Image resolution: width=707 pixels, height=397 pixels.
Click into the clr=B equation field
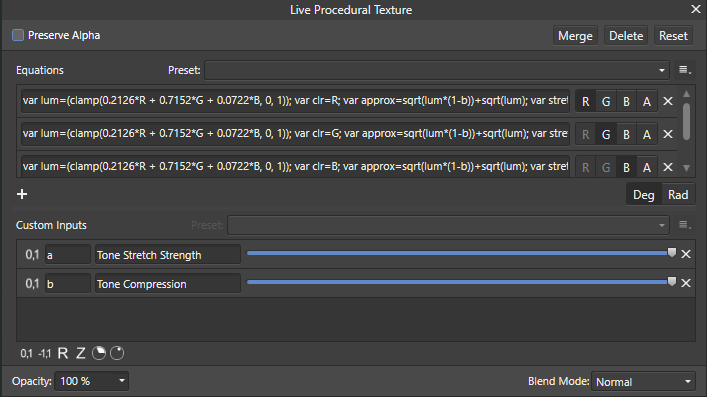(x=295, y=166)
